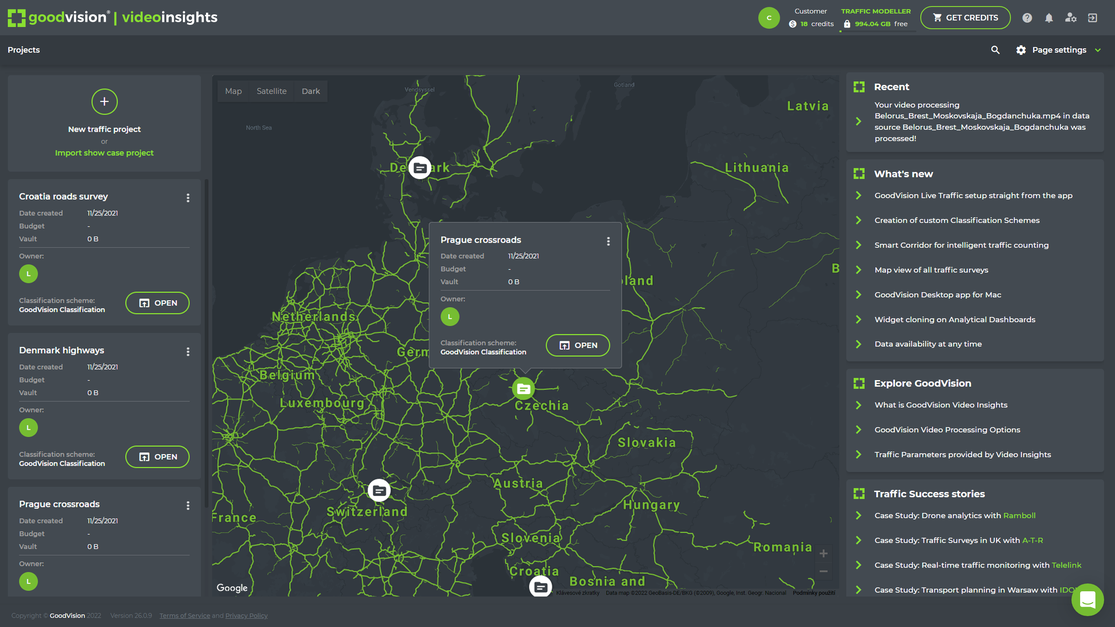Open the green customer avatar C
Image resolution: width=1115 pixels, height=627 pixels.
point(769,18)
